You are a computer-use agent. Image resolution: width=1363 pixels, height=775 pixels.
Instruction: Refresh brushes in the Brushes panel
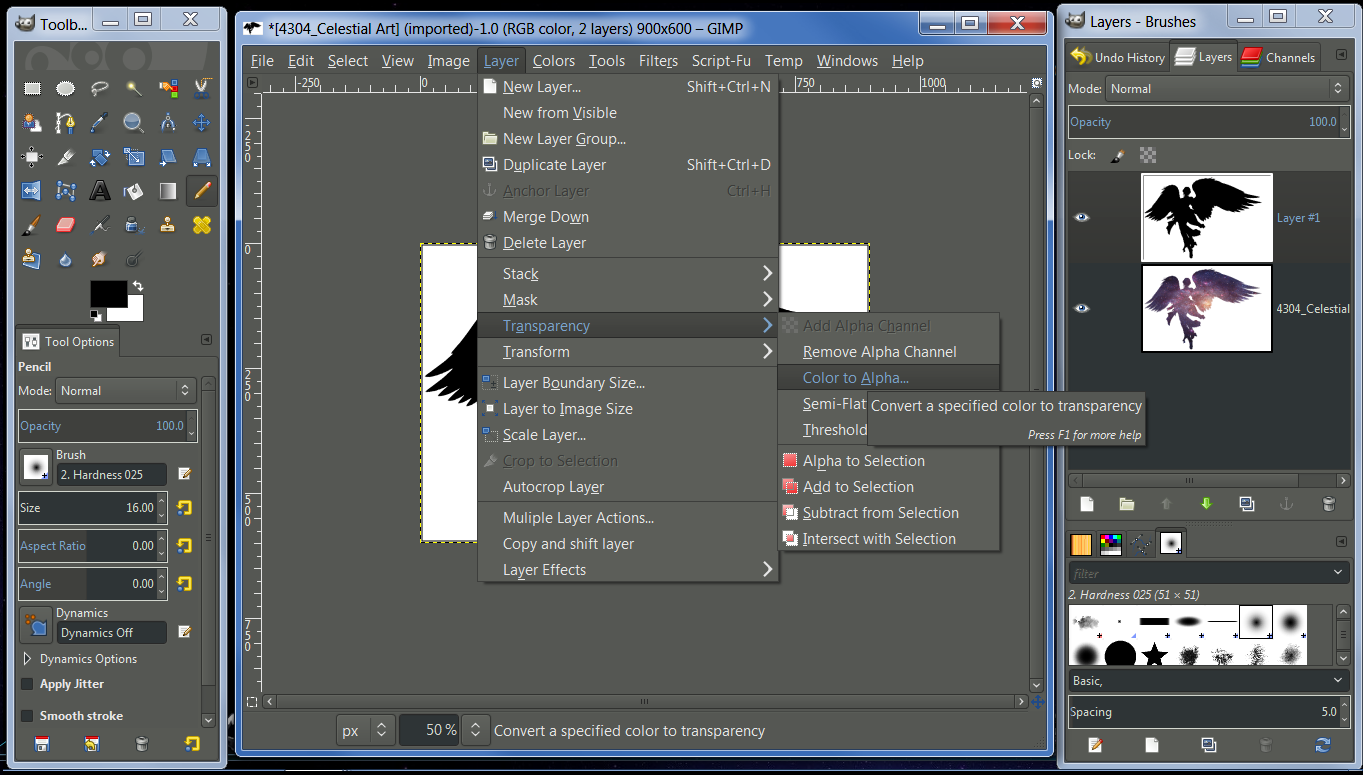(1323, 745)
